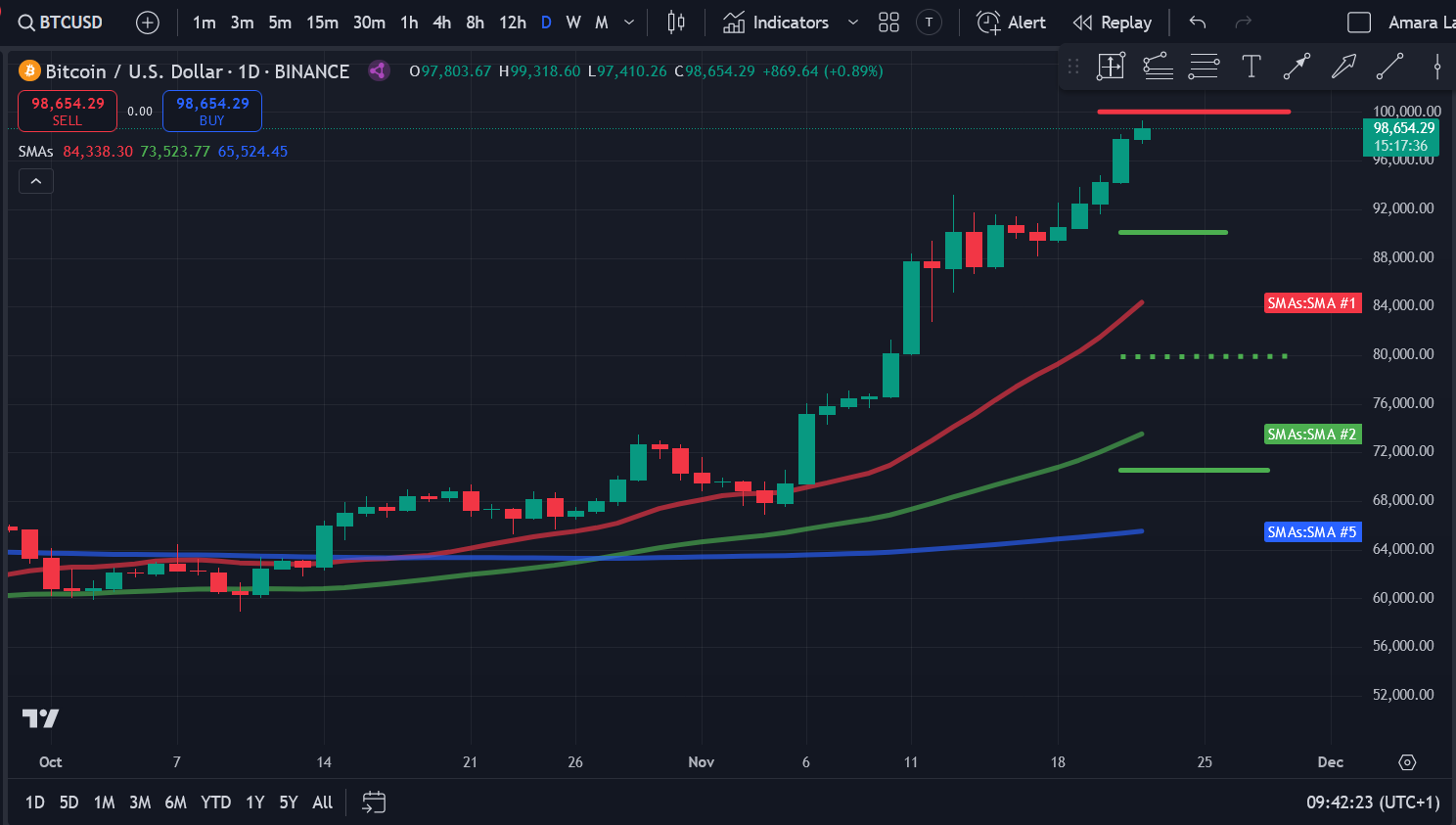The height and width of the screenshot is (825, 1456).
Task: Set range to All
Action: click(x=322, y=802)
